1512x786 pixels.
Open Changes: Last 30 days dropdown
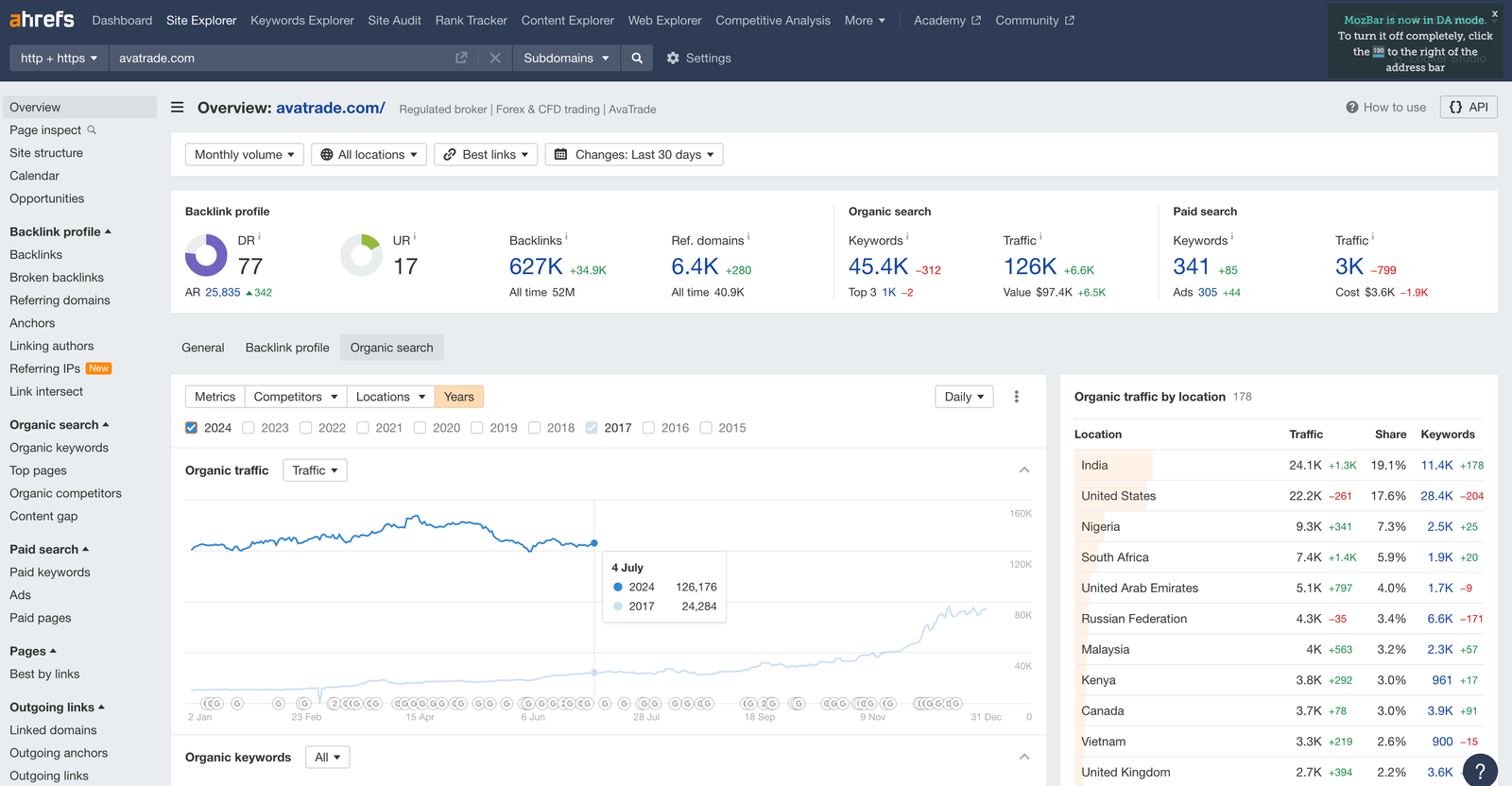coord(634,155)
